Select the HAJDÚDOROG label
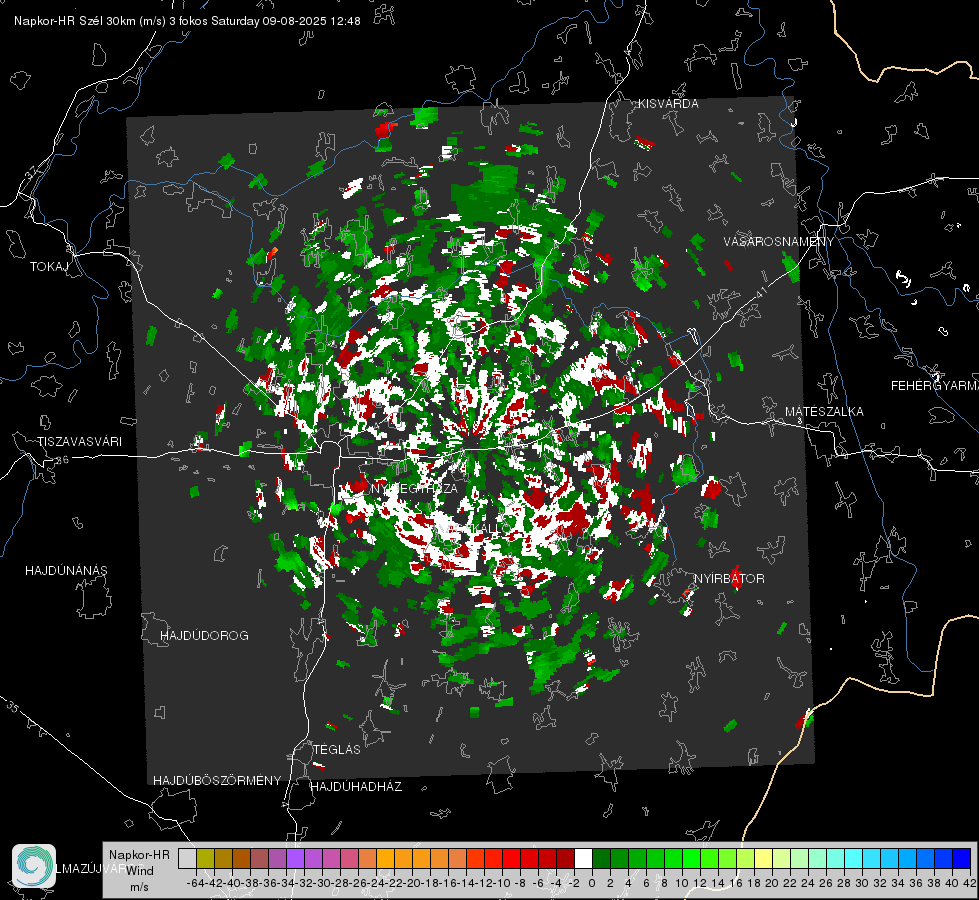 (204, 635)
